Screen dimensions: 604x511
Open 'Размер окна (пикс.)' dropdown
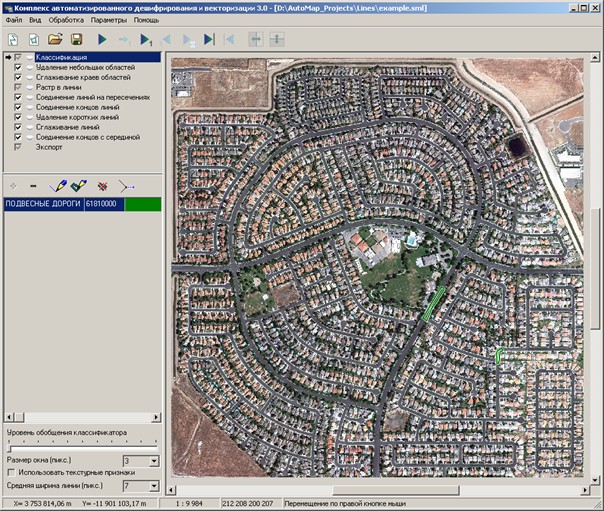point(153,460)
